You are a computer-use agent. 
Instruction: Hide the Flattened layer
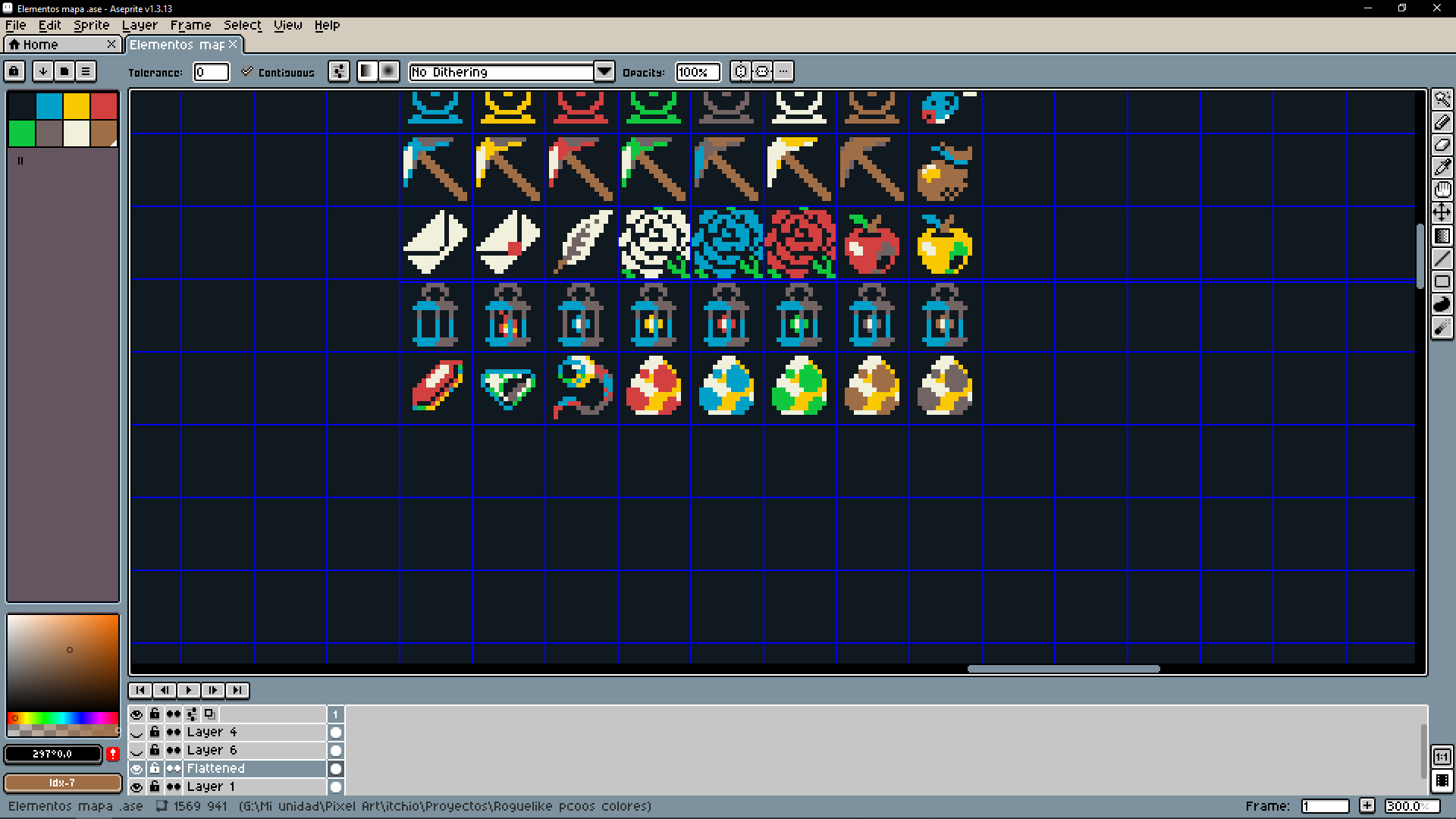pyautogui.click(x=136, y=769)
